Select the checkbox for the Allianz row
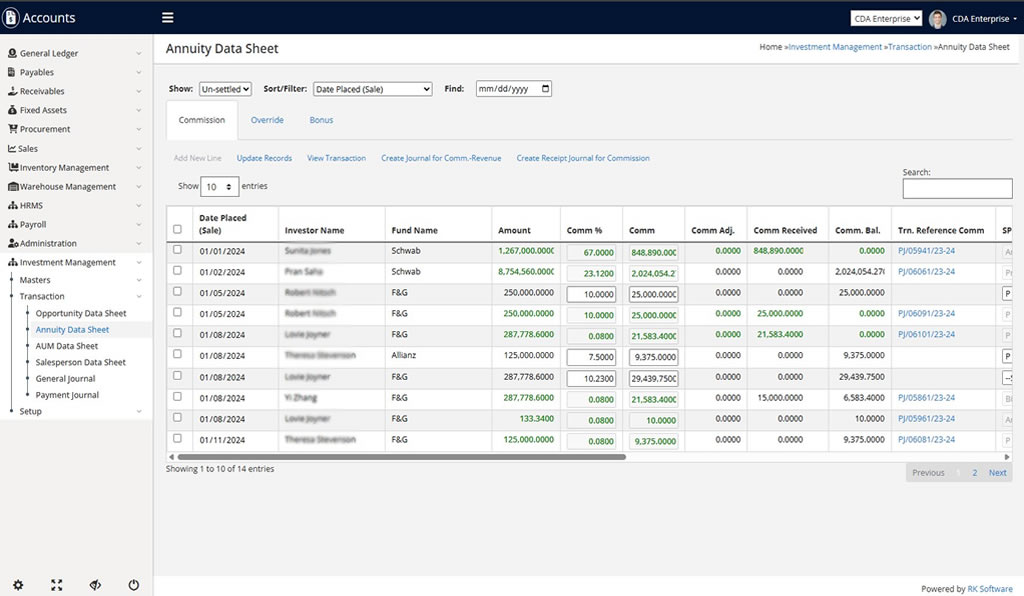Screen dimensions: 1024x596 [178, 354]
